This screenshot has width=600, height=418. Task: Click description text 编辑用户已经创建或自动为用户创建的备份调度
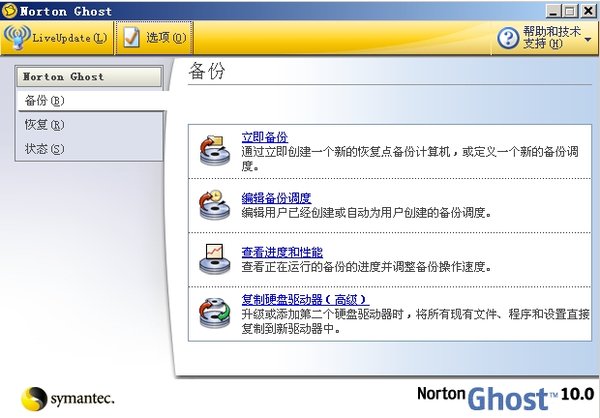click(x=366, y=212)
